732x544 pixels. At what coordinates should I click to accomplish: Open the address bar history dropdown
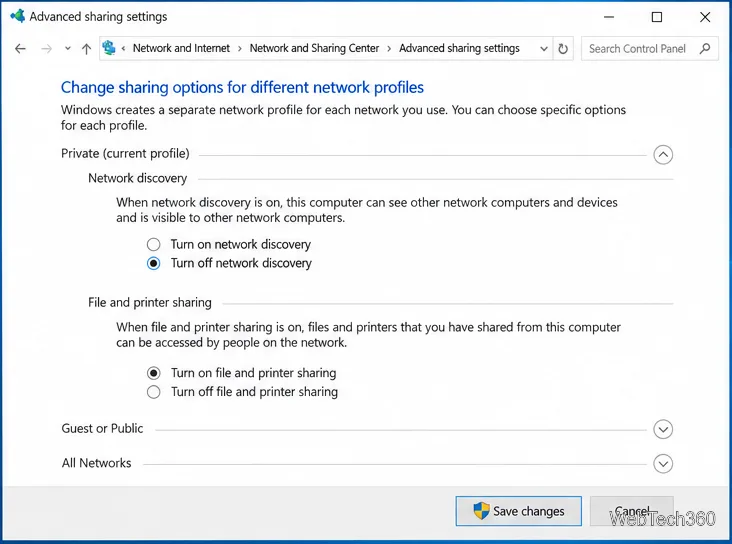point(543,49)
